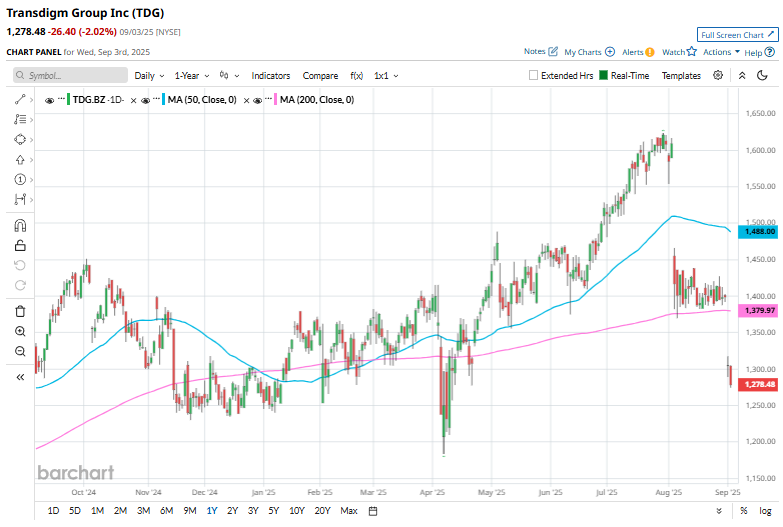This screenshot has height=527, width=783.
Task: Hide the MA (50, Close, 0) indicator
Action: click(x=146, y=100)
